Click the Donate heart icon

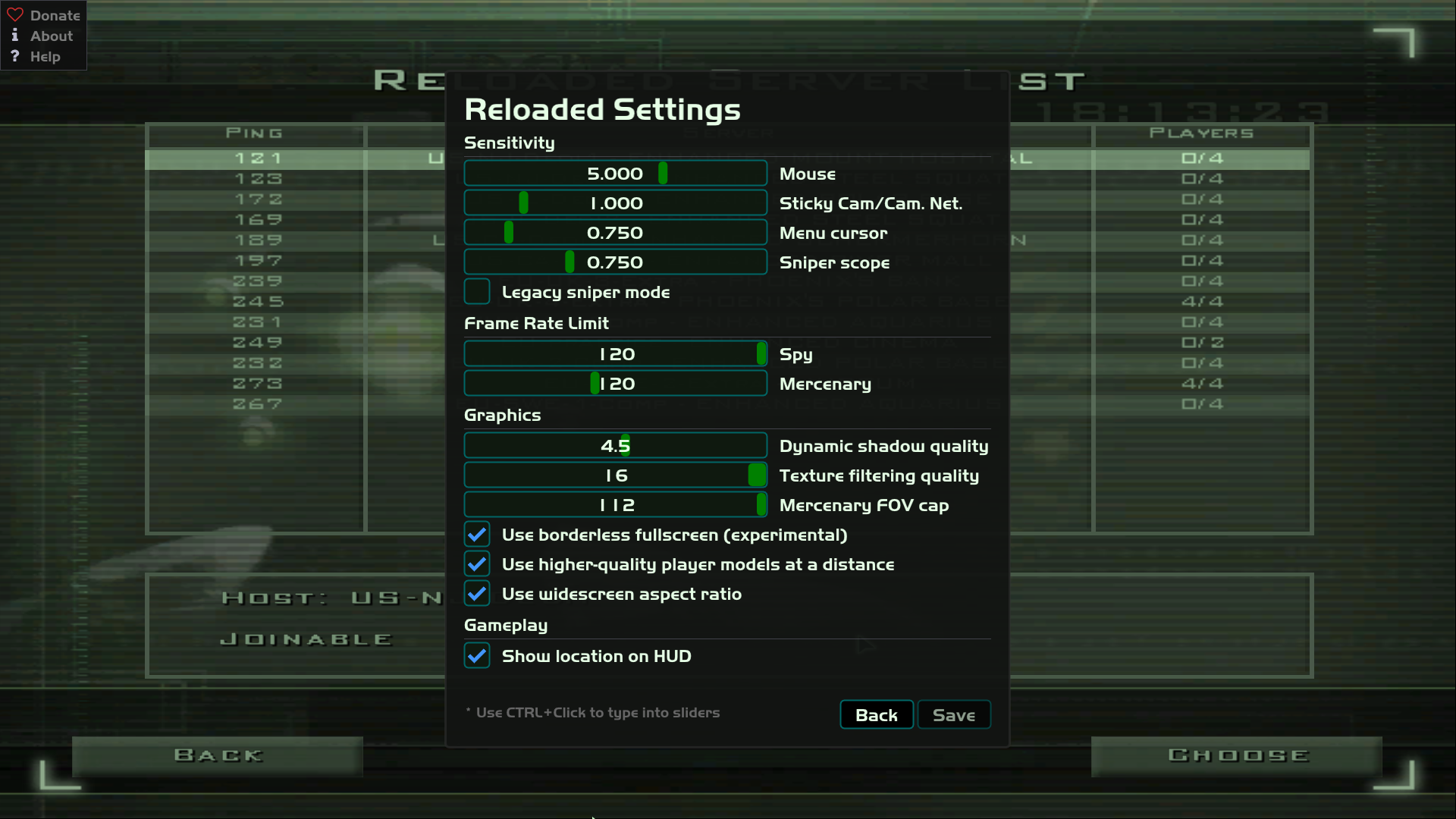coord(15,15)
